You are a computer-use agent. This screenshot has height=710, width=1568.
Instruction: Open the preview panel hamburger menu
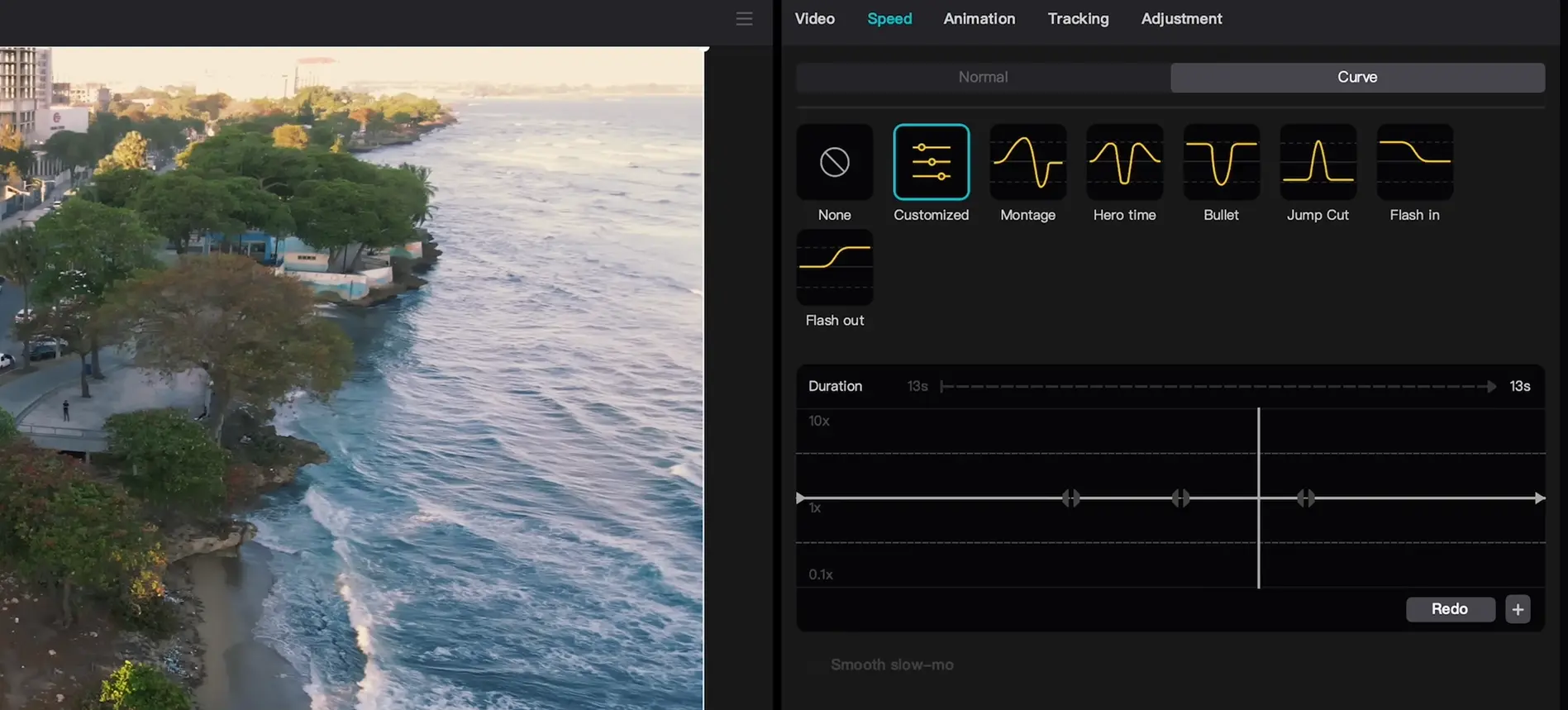[x=744, y=19]
